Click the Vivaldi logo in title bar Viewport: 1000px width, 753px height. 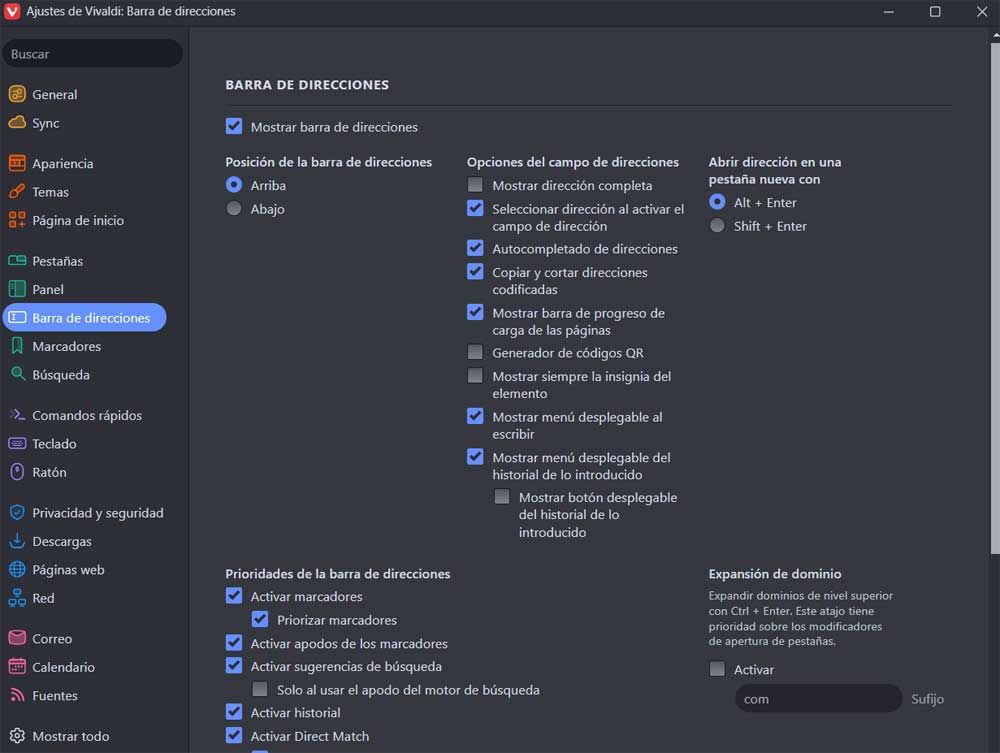pos(12,11)
